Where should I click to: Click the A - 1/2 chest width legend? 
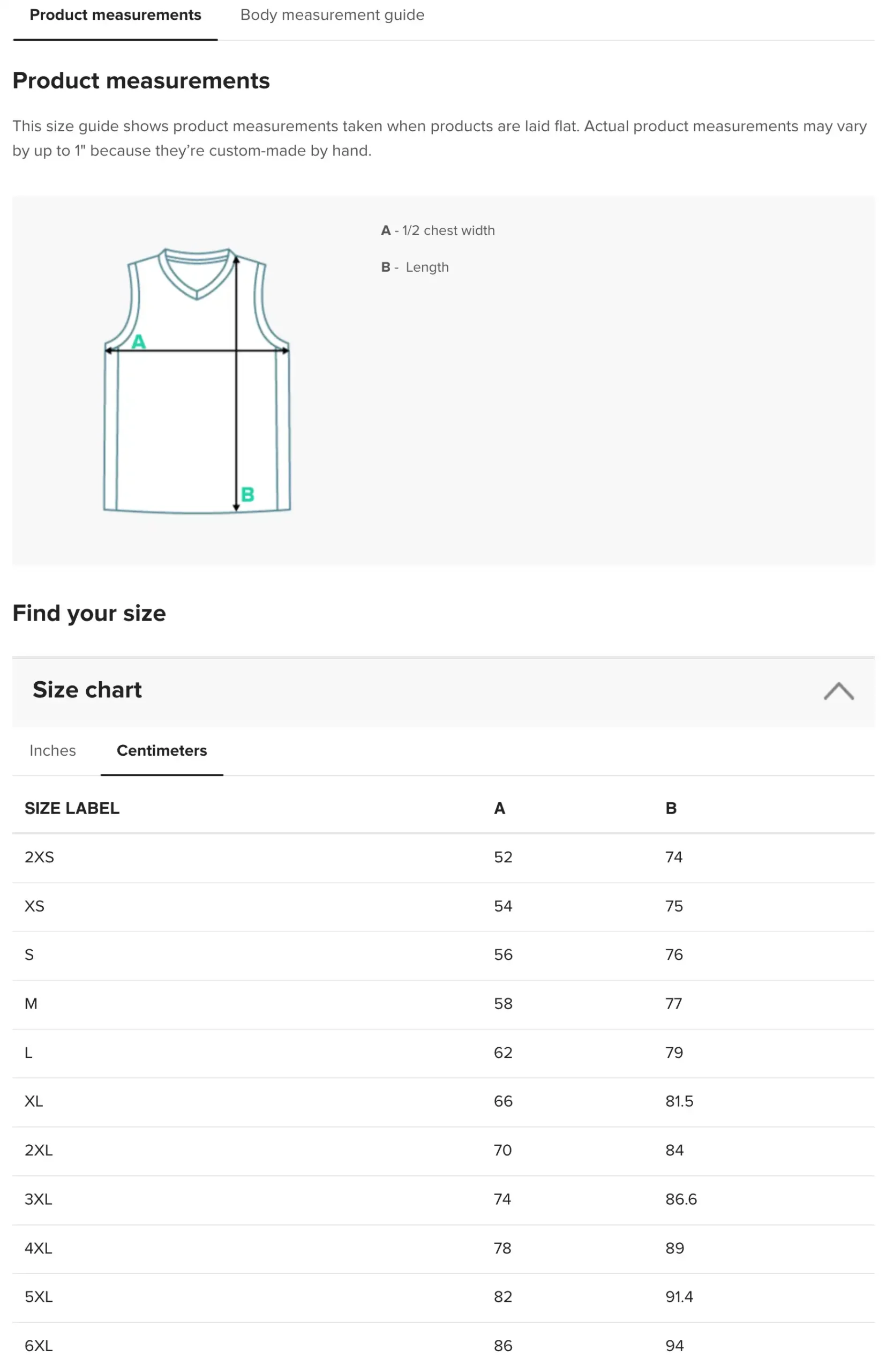click(x=437, y=230)
